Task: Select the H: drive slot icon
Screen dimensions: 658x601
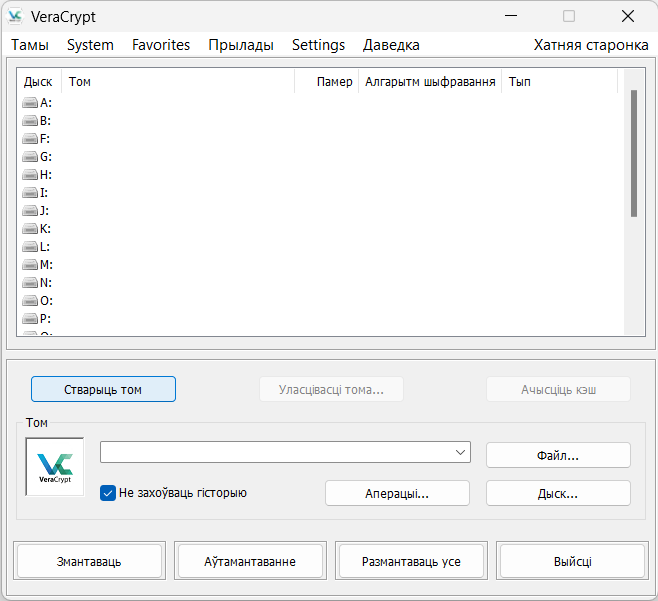Action: point(30,175)
